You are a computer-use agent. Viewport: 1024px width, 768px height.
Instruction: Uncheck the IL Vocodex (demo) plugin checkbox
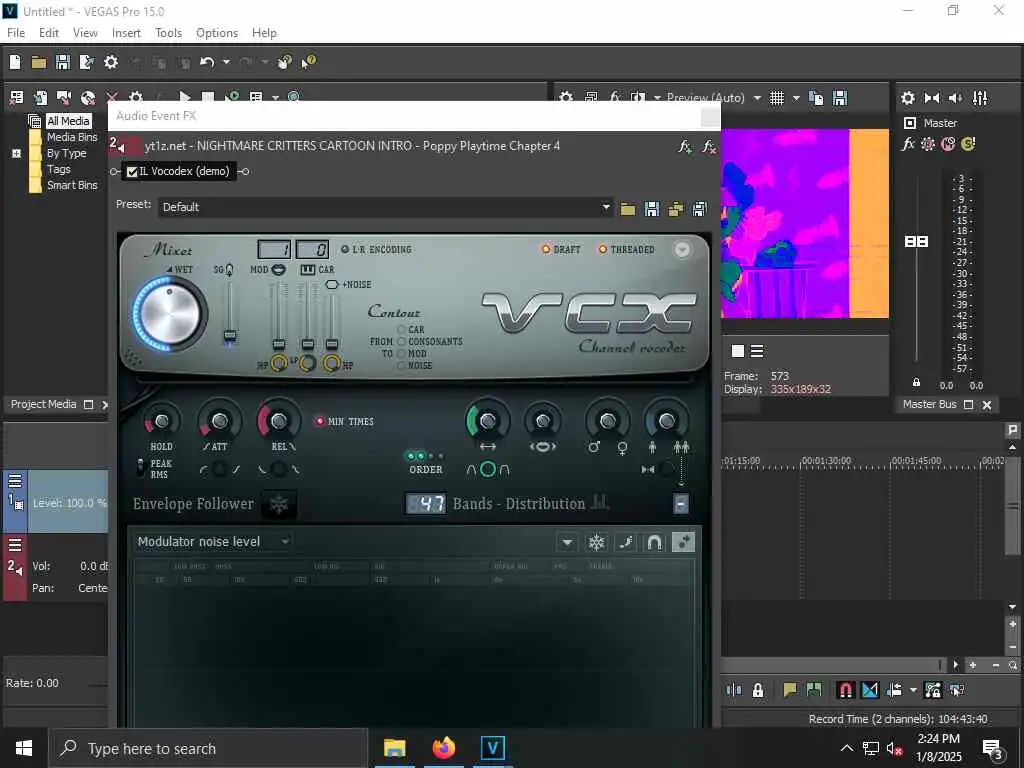pyautogui.click(x=132, y=172)
